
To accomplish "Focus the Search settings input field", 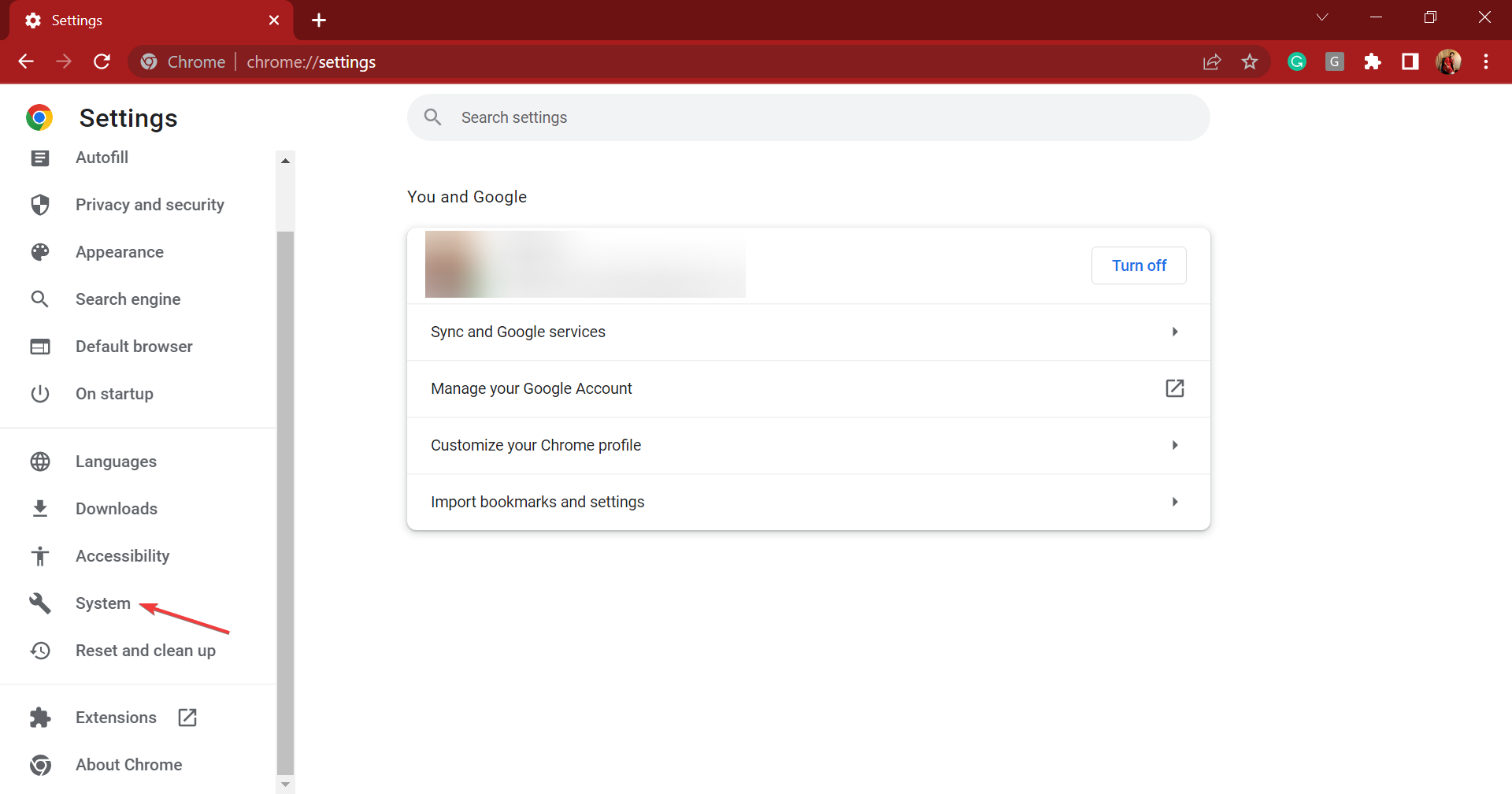I will click(809, 117).
